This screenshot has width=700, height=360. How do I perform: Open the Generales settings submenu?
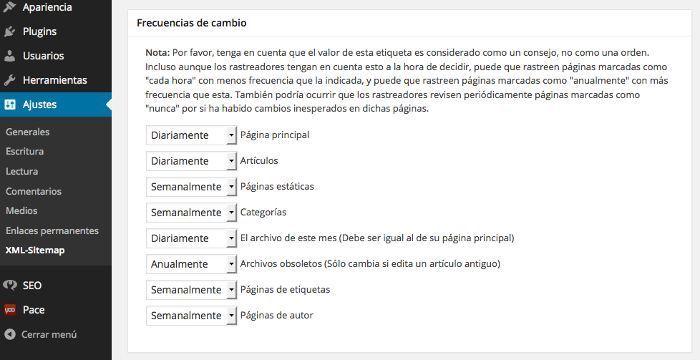coord(28,132)
